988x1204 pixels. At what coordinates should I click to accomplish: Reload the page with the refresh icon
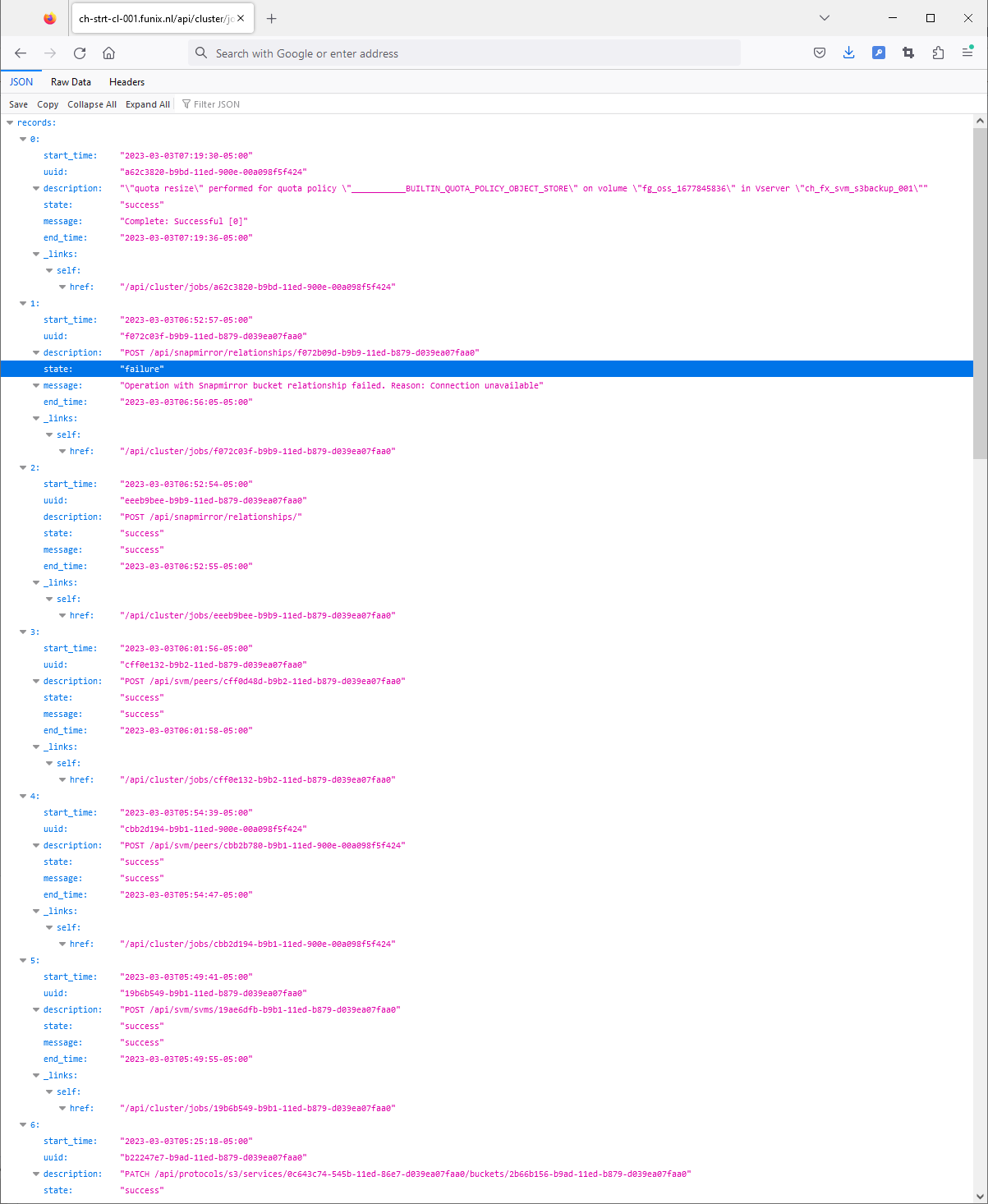80,53
